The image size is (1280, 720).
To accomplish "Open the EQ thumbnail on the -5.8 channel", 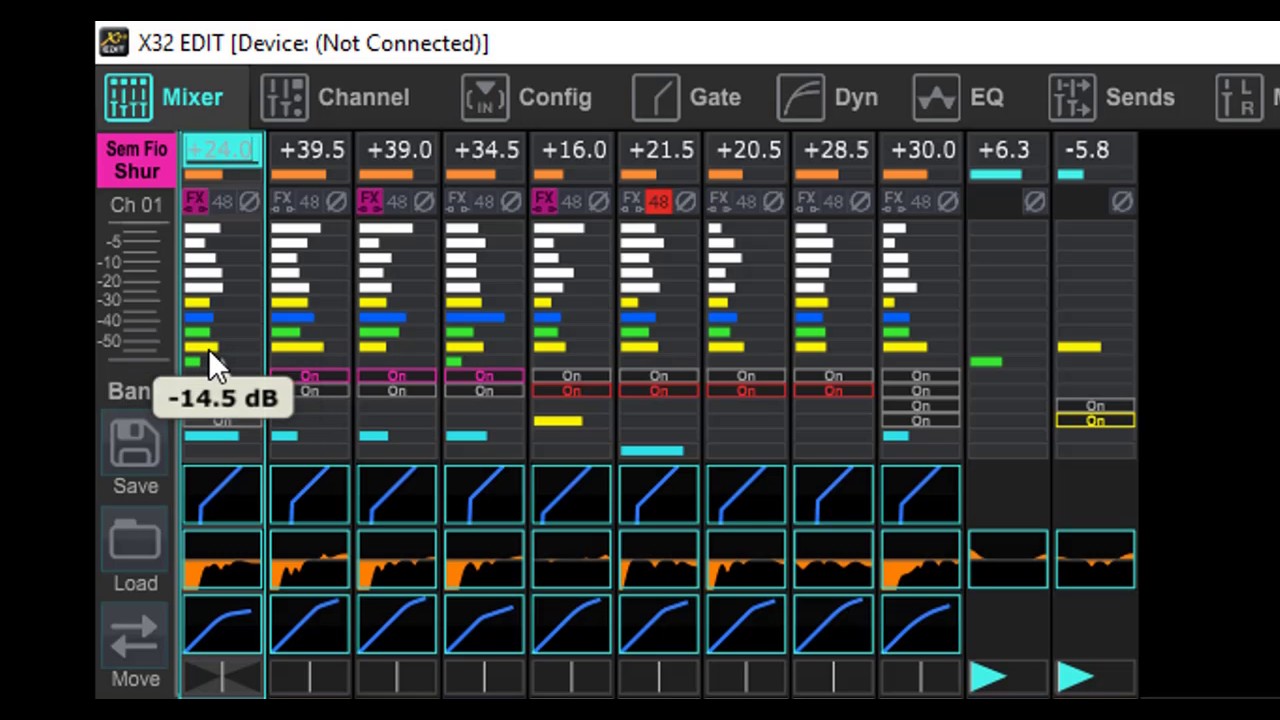I will point(1095,560).
